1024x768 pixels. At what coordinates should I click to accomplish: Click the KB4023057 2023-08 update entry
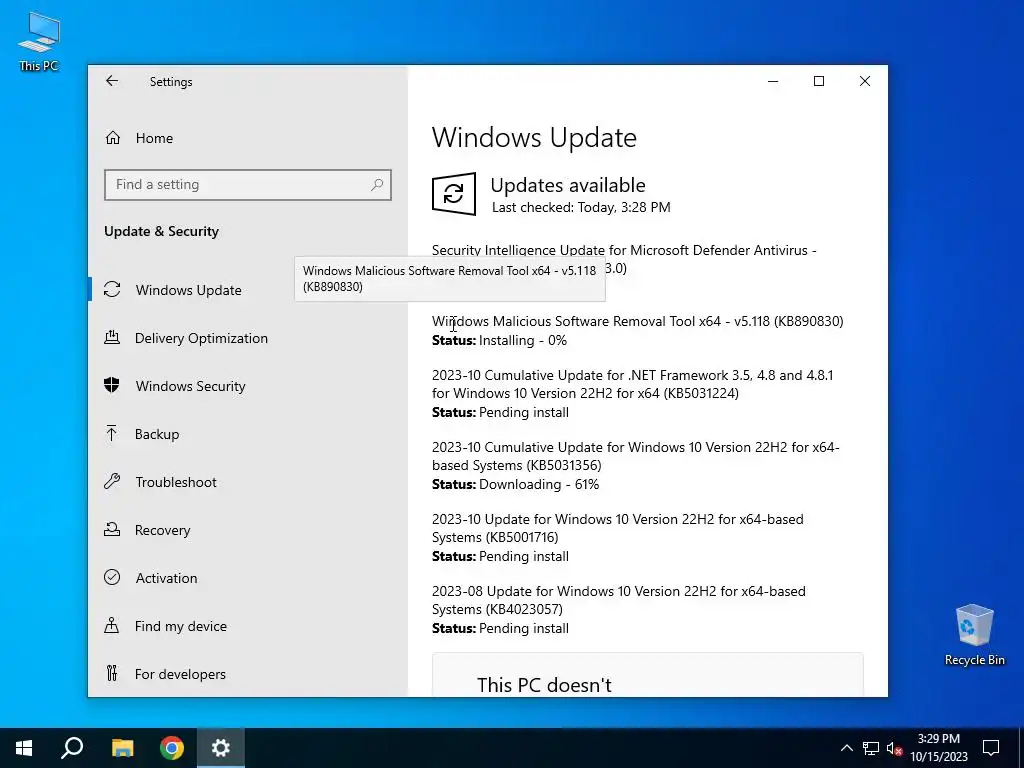point(618,600)
